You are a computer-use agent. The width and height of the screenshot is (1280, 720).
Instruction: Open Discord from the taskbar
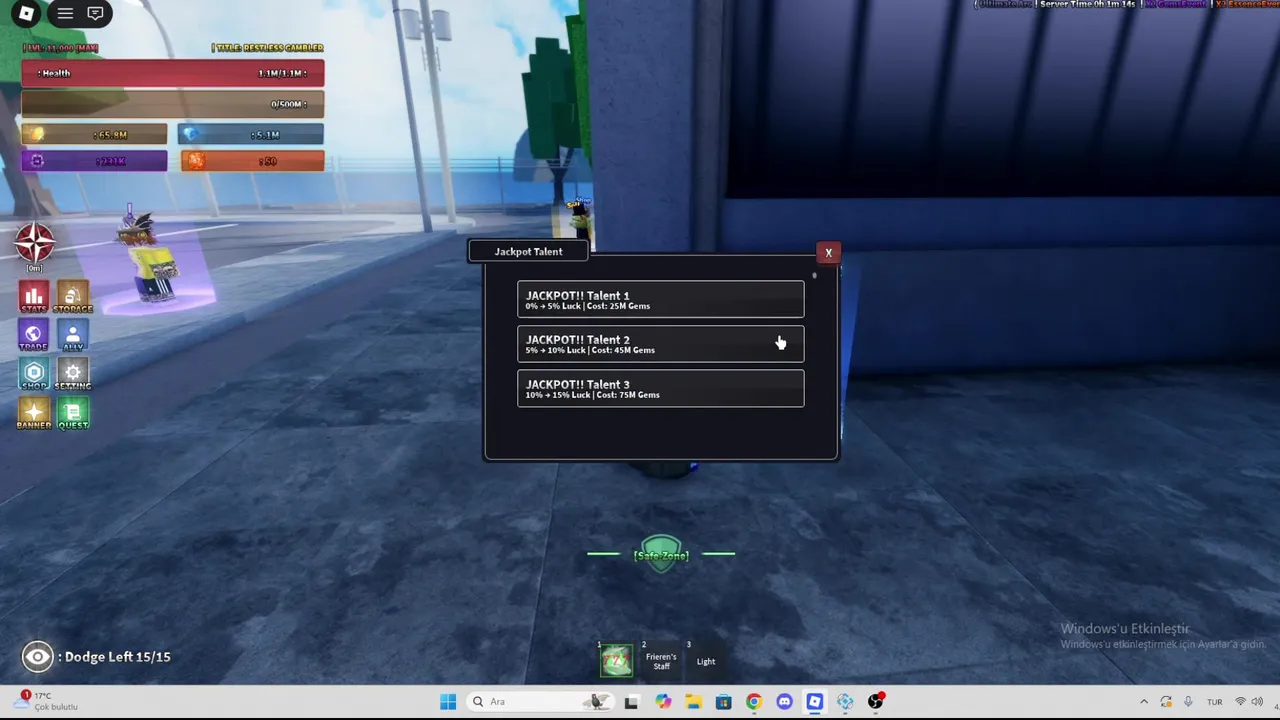[x=784, y=702]
